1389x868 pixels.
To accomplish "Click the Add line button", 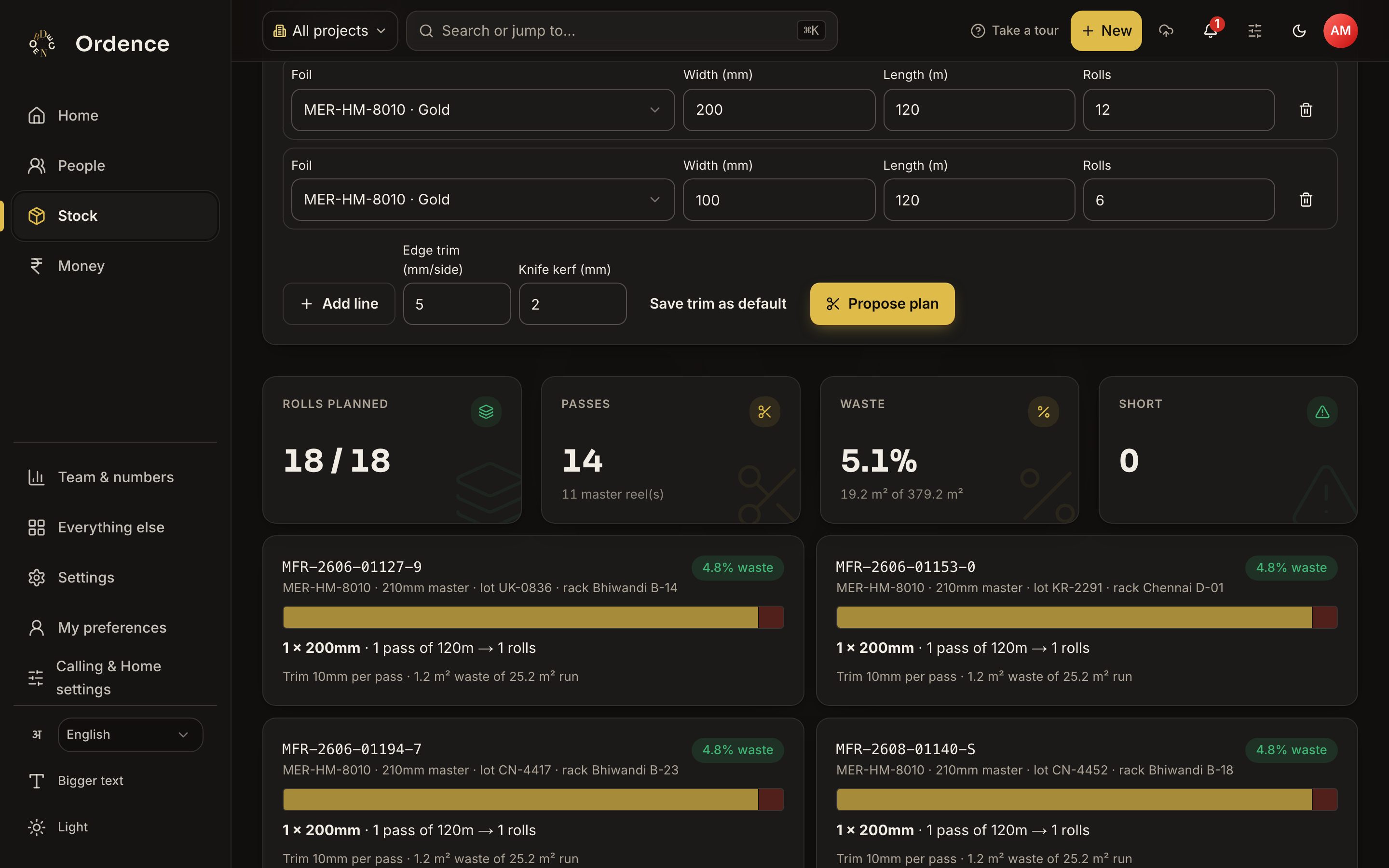I will pos(339,304).
